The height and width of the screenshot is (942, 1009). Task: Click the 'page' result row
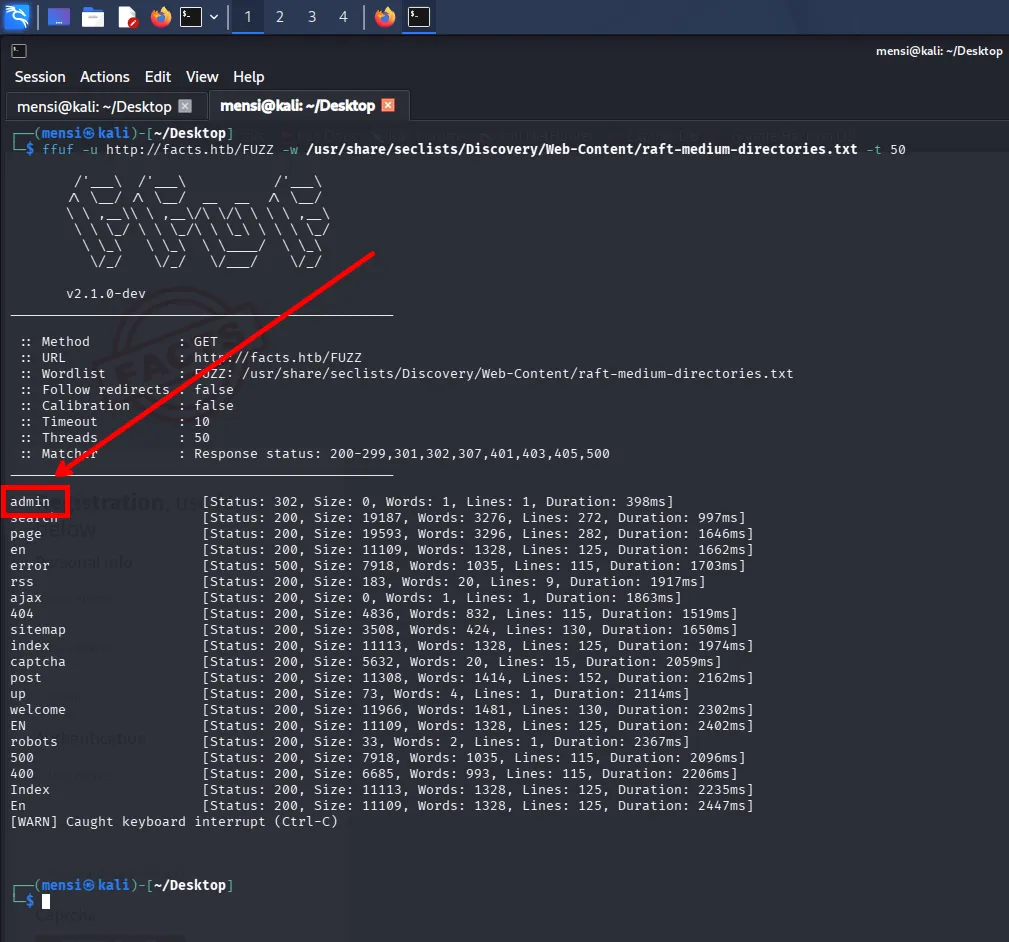pos(381,534)
